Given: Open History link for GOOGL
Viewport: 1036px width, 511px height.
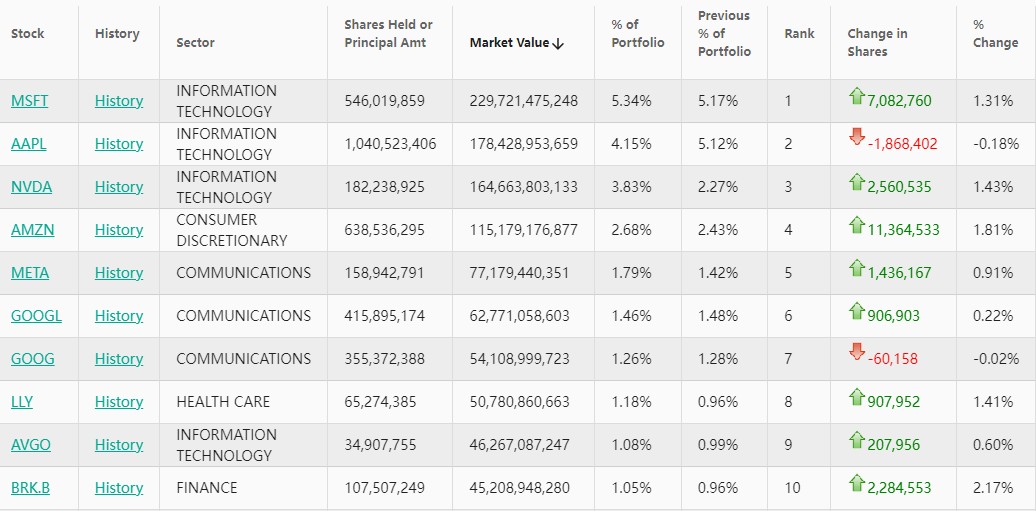Looking at the screenshot, I should tap(119, 316).
